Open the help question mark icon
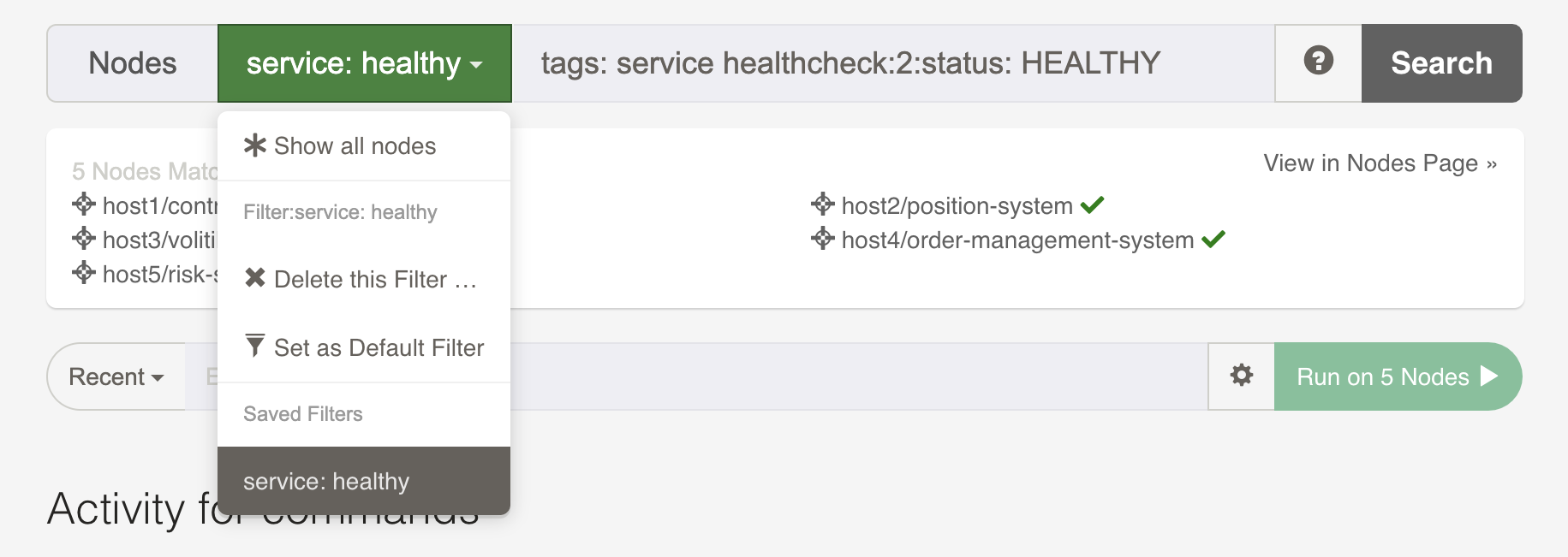This screenshot has width=1568, height=557. pyautogui.click(x=1318, y=61)
